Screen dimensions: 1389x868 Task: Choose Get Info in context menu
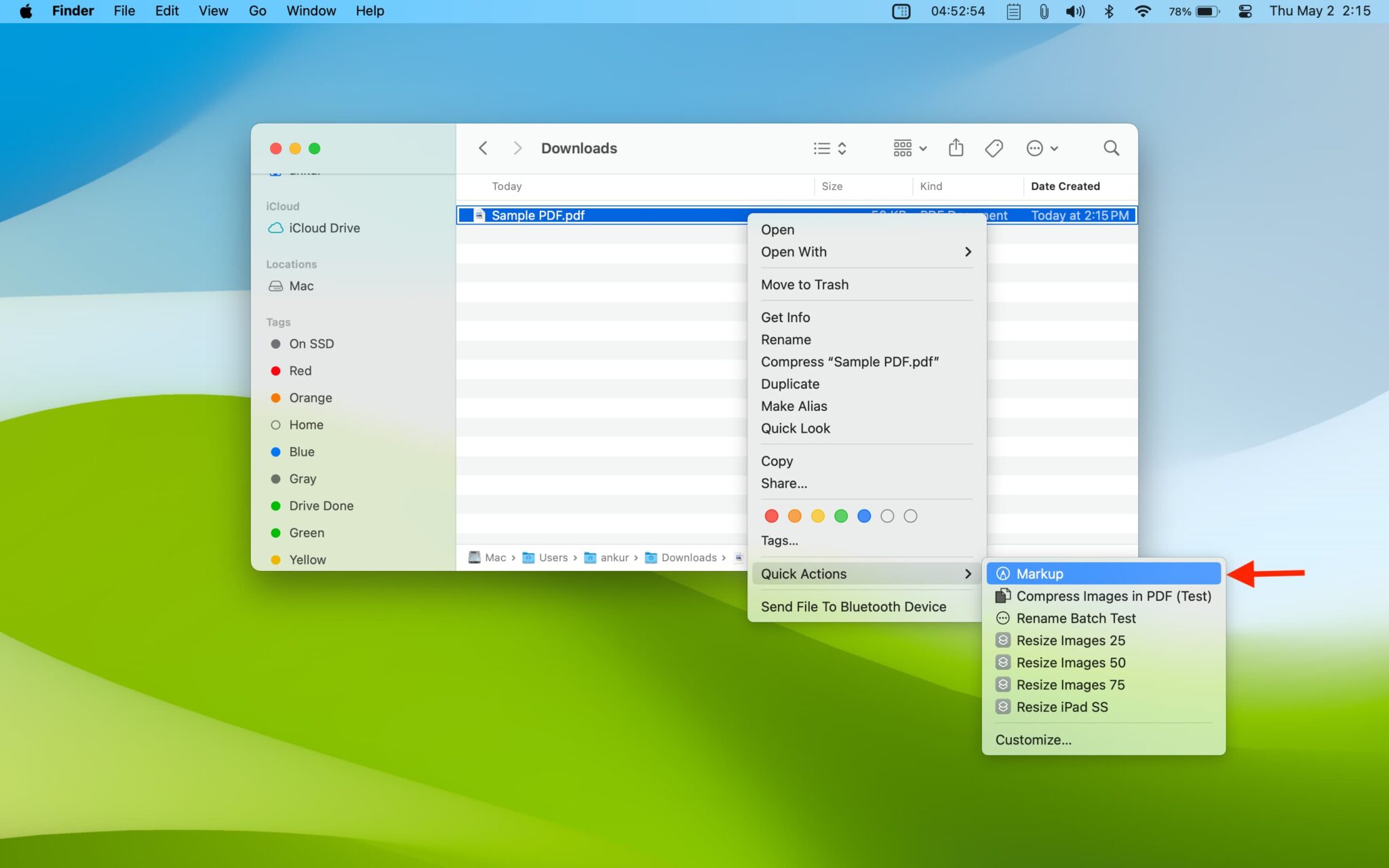click(866, 317)
